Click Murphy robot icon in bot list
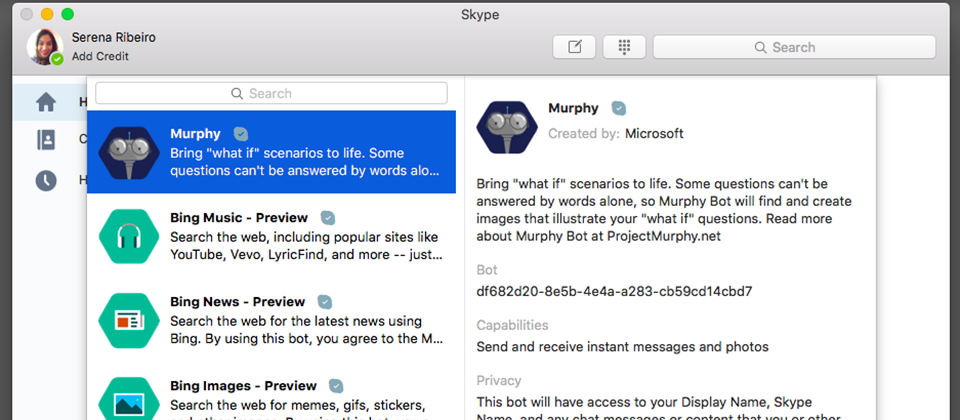Image resolution: width=960 pixels, height=420 pixels. (x=129, y=152)
